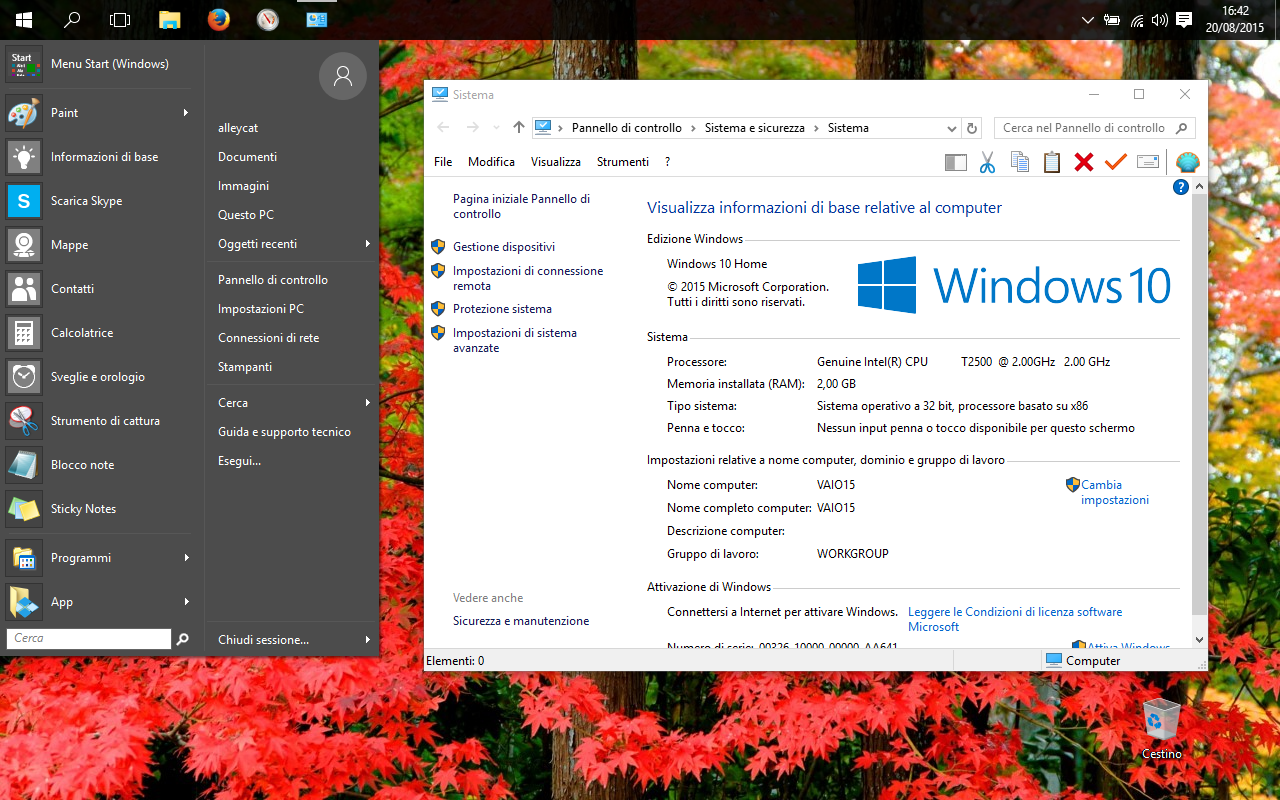This screenshot has height=800, width=1280.
Task: Show hidden tray icons chevron
Action: pos(1089,20)
